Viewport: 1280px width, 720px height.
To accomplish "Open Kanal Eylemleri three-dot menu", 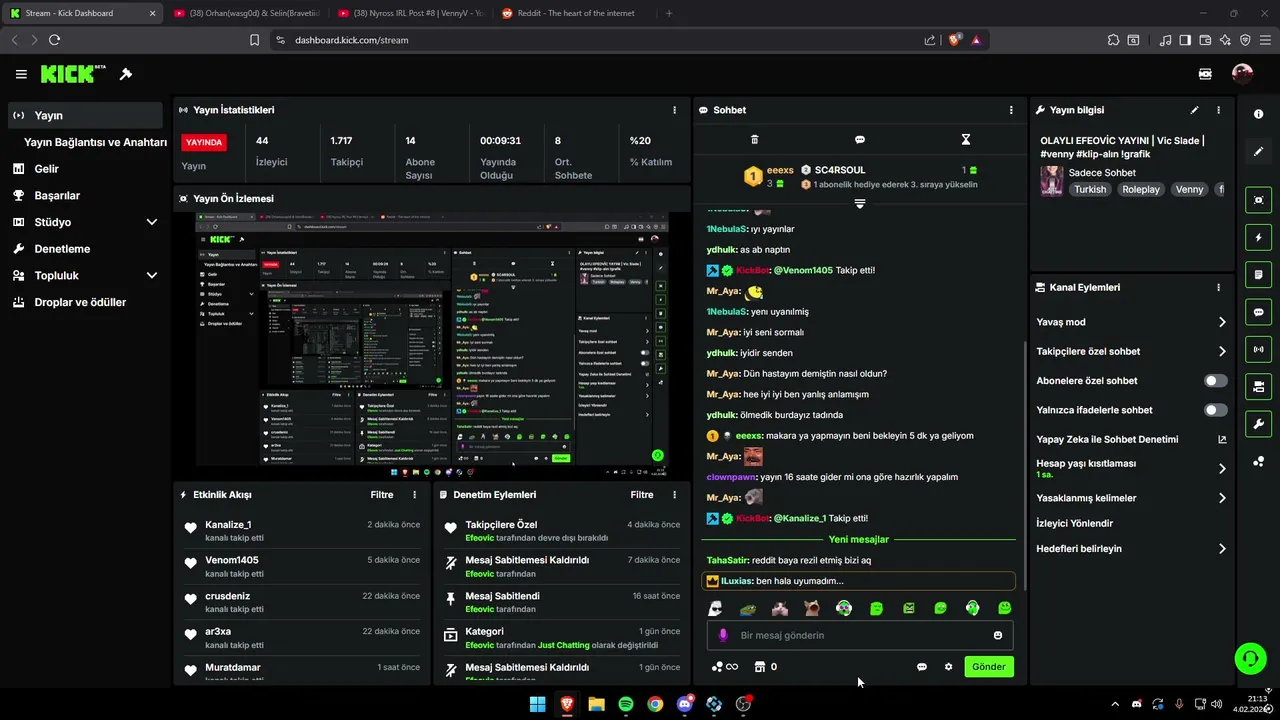I will [x=1218, y=287].
